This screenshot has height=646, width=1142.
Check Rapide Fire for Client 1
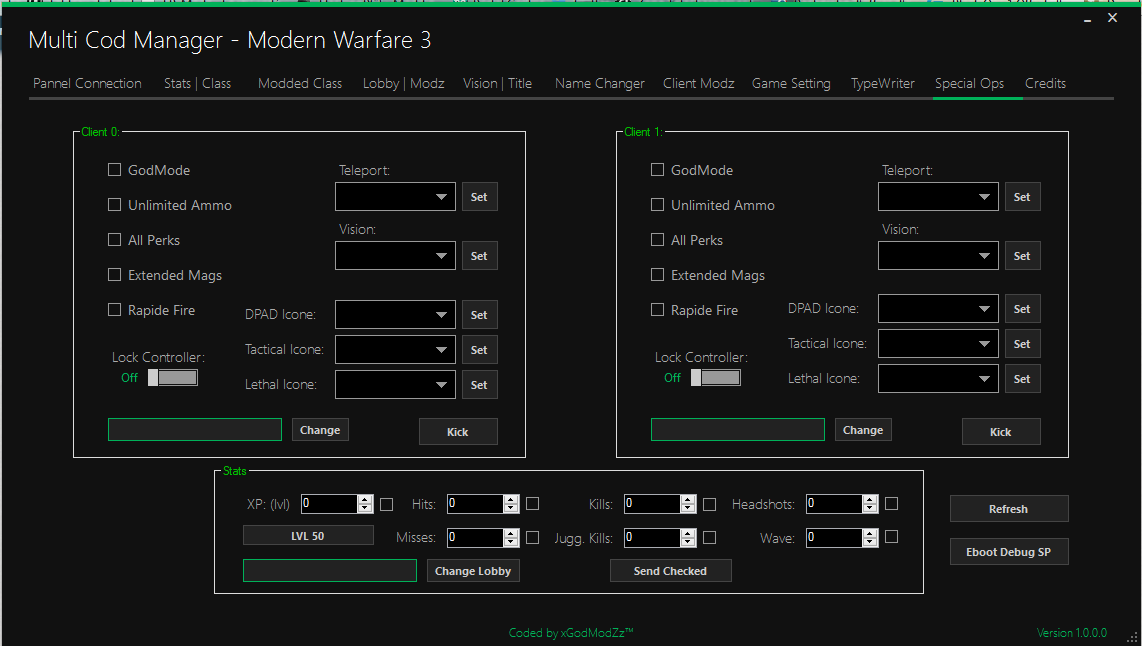pyautogui.click(x=657, y=310)
